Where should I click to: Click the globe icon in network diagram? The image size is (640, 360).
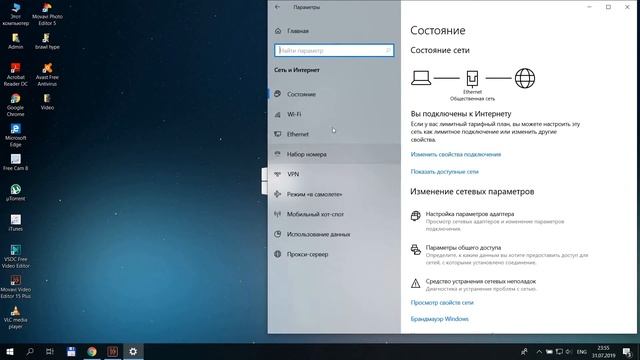[524, 78]
